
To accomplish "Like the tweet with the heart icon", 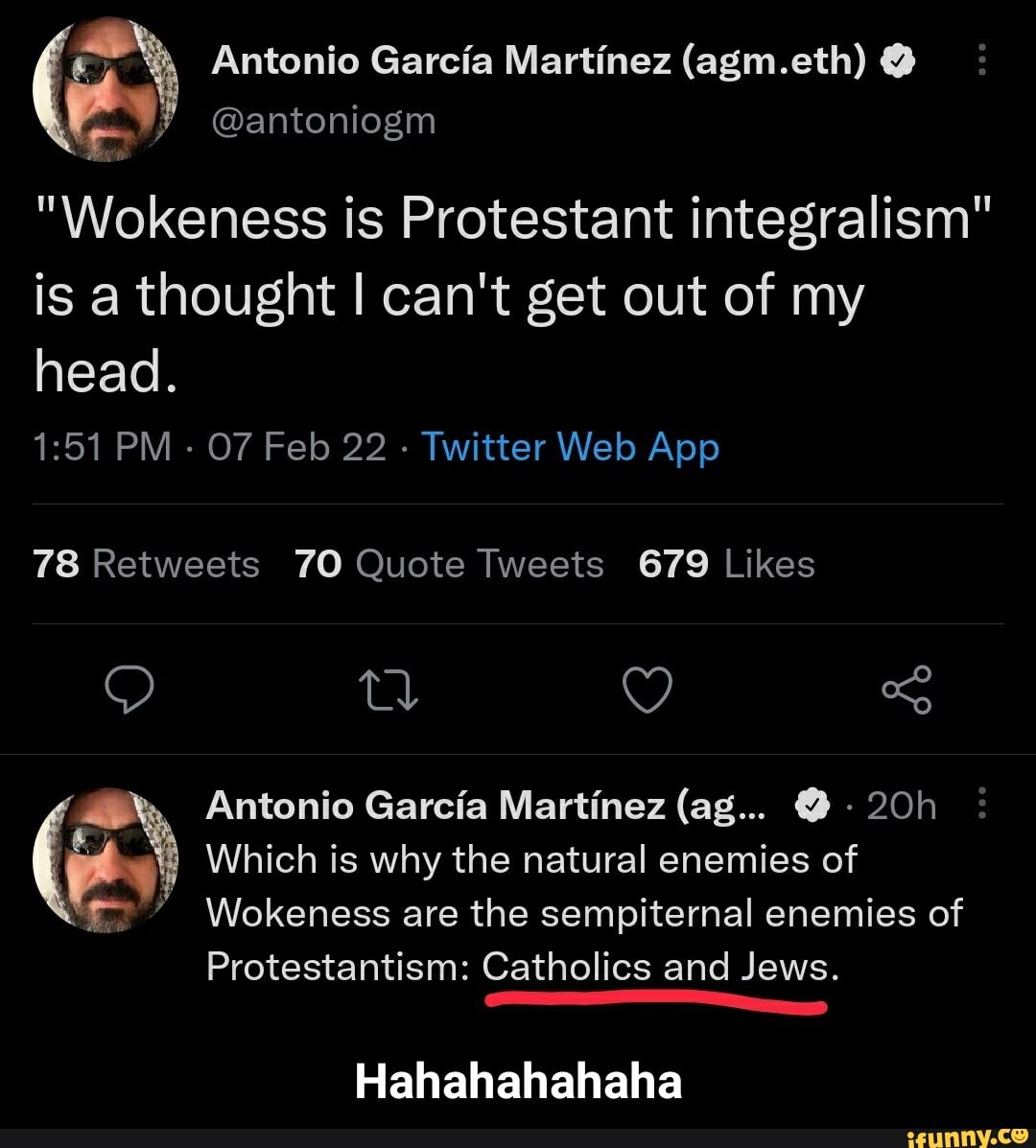I will coord(647,691).
